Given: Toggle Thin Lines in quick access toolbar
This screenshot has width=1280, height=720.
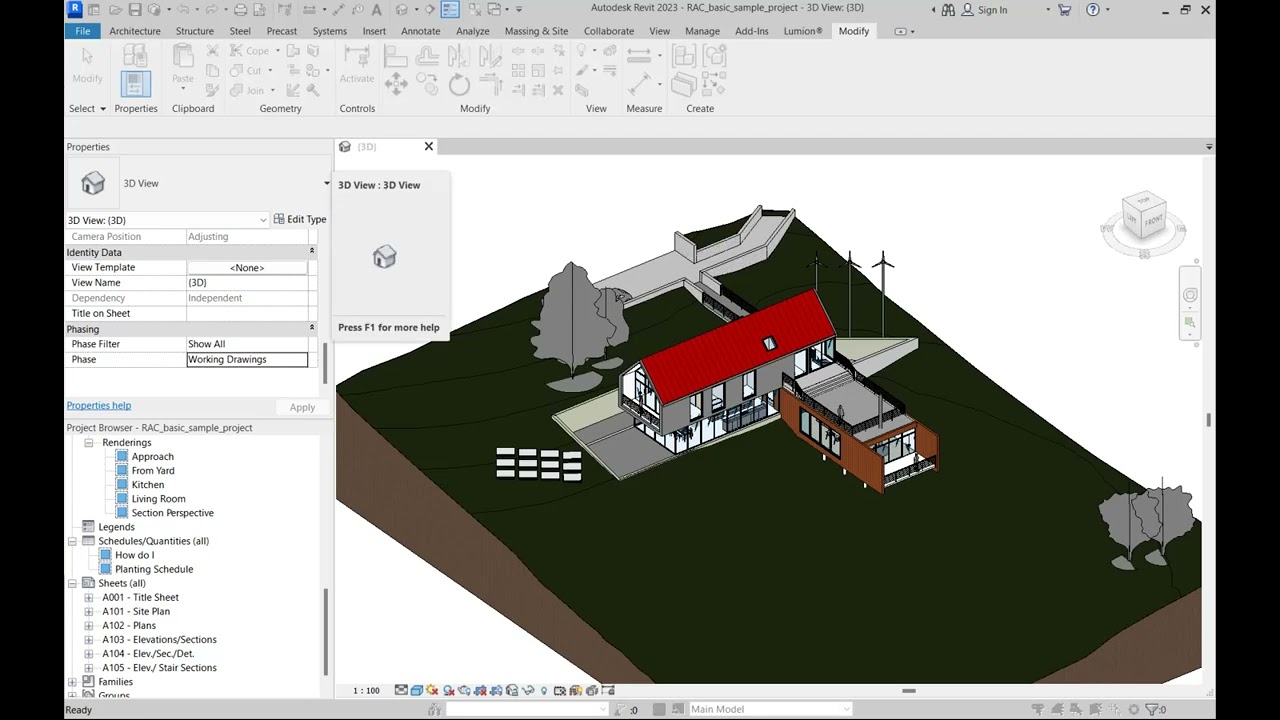Looking at the screenshot, I should [450, 10].
